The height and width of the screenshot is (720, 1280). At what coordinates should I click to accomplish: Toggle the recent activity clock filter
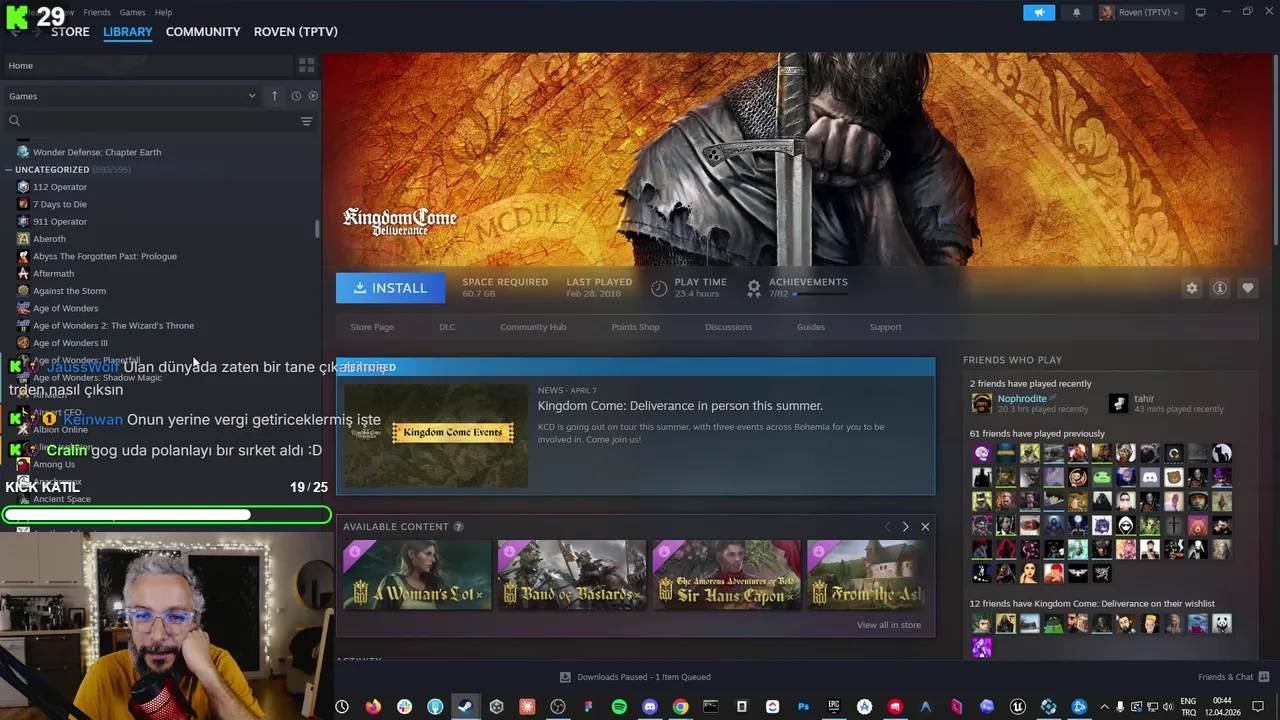coord(296,96)
